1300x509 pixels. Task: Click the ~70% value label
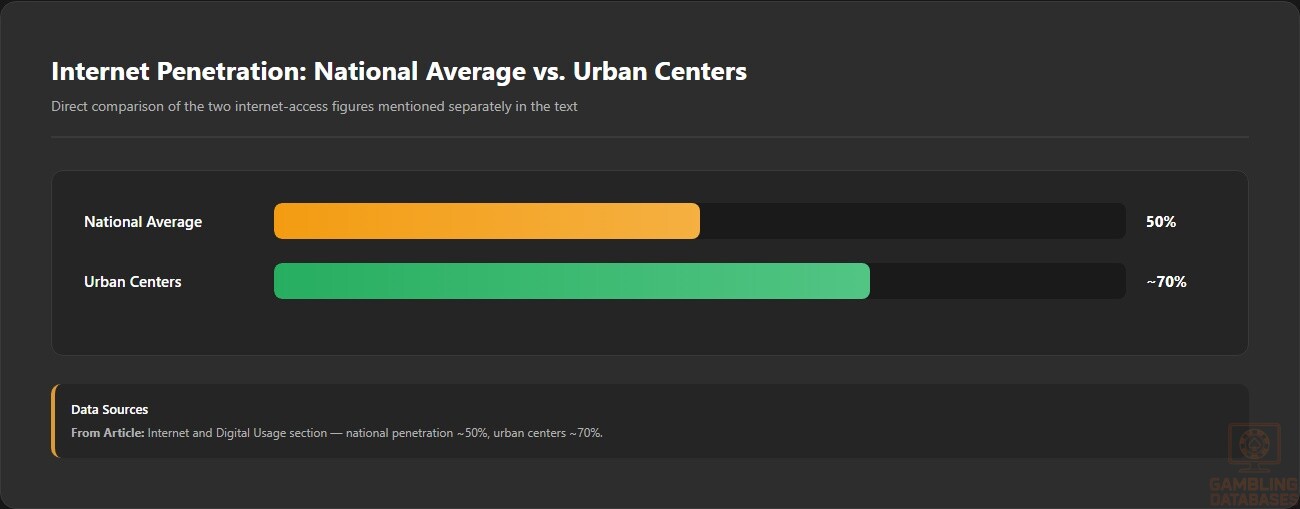pyautogui.click(x=1166, y=282)
